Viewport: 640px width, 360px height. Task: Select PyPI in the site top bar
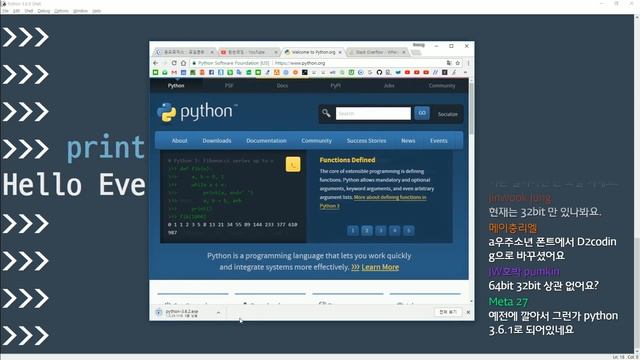(336, 85)
